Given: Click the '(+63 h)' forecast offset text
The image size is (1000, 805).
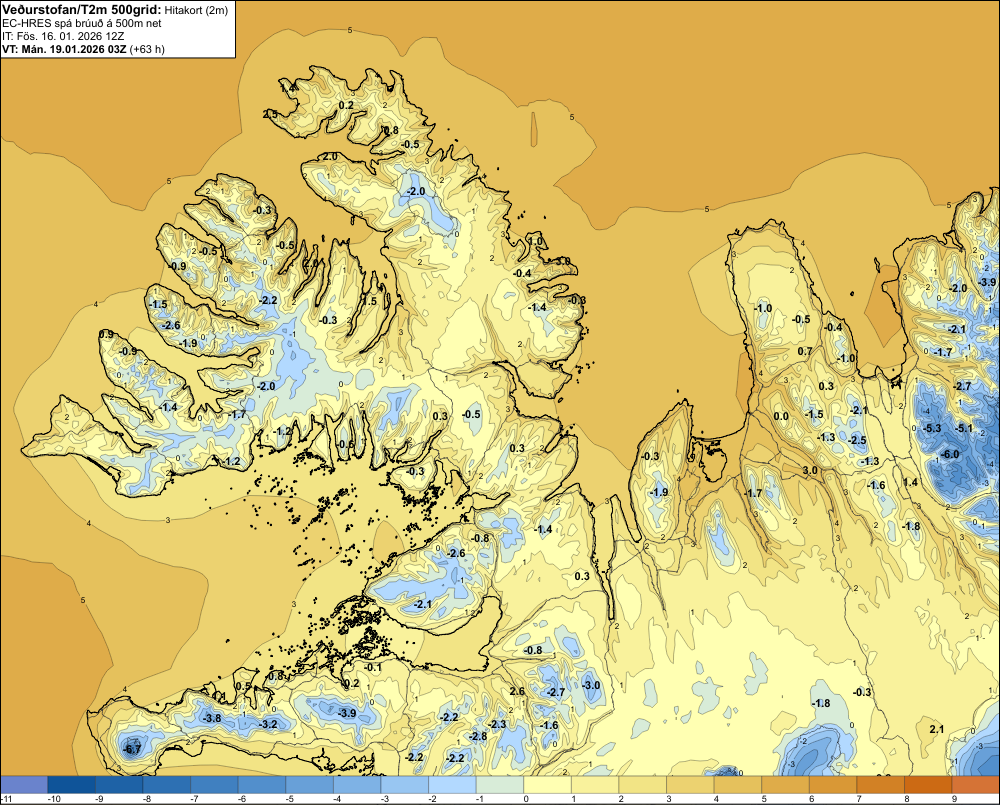Looking at the screenshot, I should [x=147, y=49].
